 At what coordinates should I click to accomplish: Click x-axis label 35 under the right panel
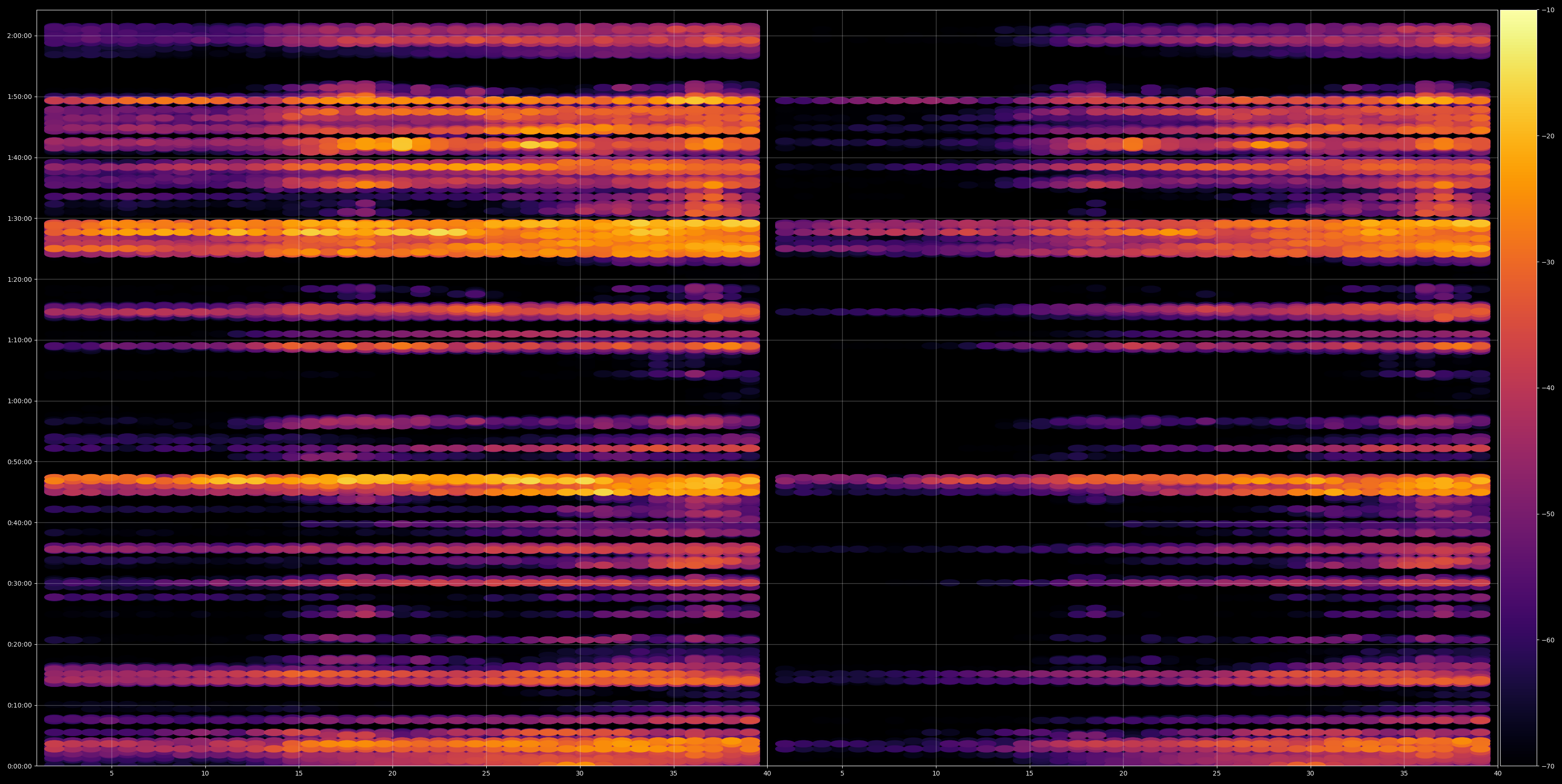click(x=1404, y=774)
